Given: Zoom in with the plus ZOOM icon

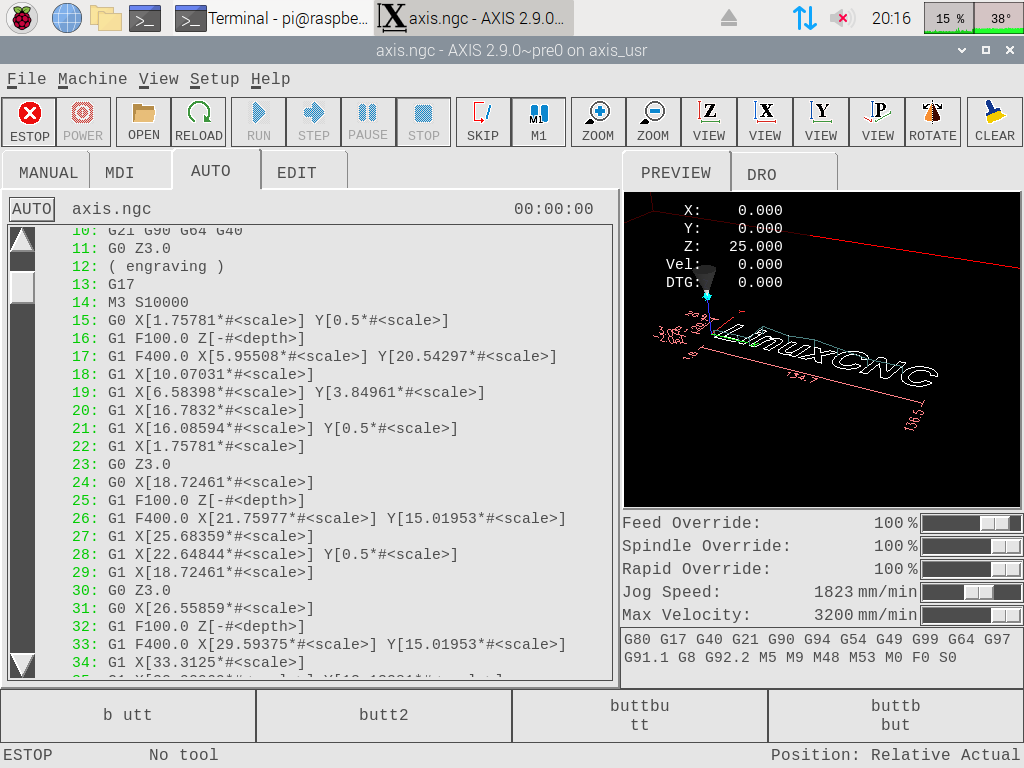Looking at the screenshot, I should coord(598,122).
